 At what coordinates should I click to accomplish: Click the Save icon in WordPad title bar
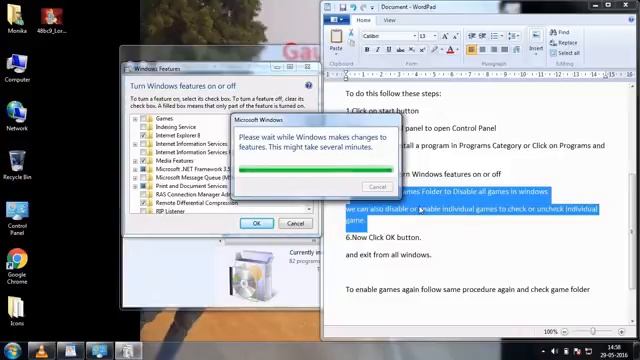[x=342, y=7]
